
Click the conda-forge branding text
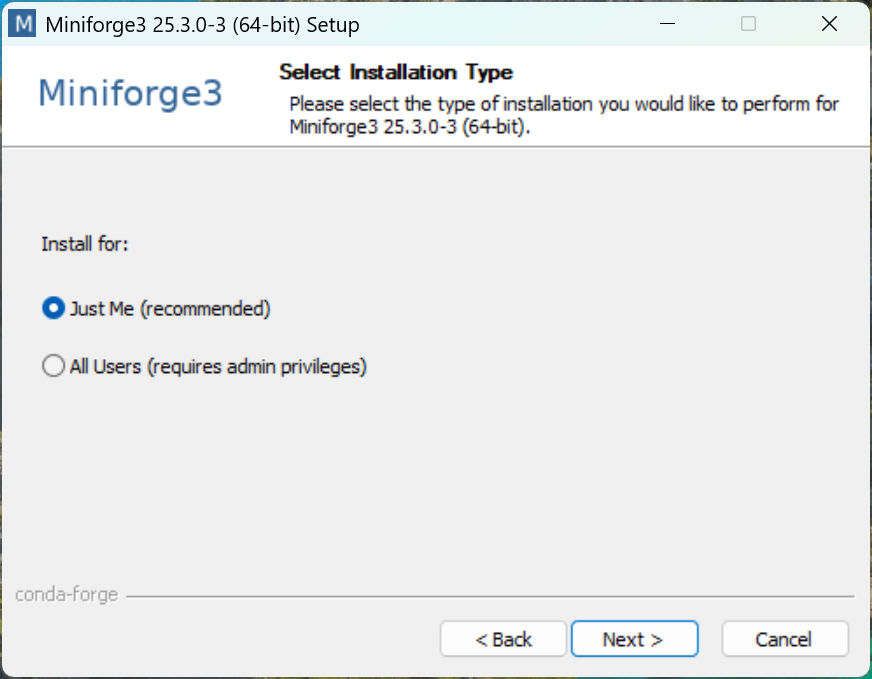67,595
